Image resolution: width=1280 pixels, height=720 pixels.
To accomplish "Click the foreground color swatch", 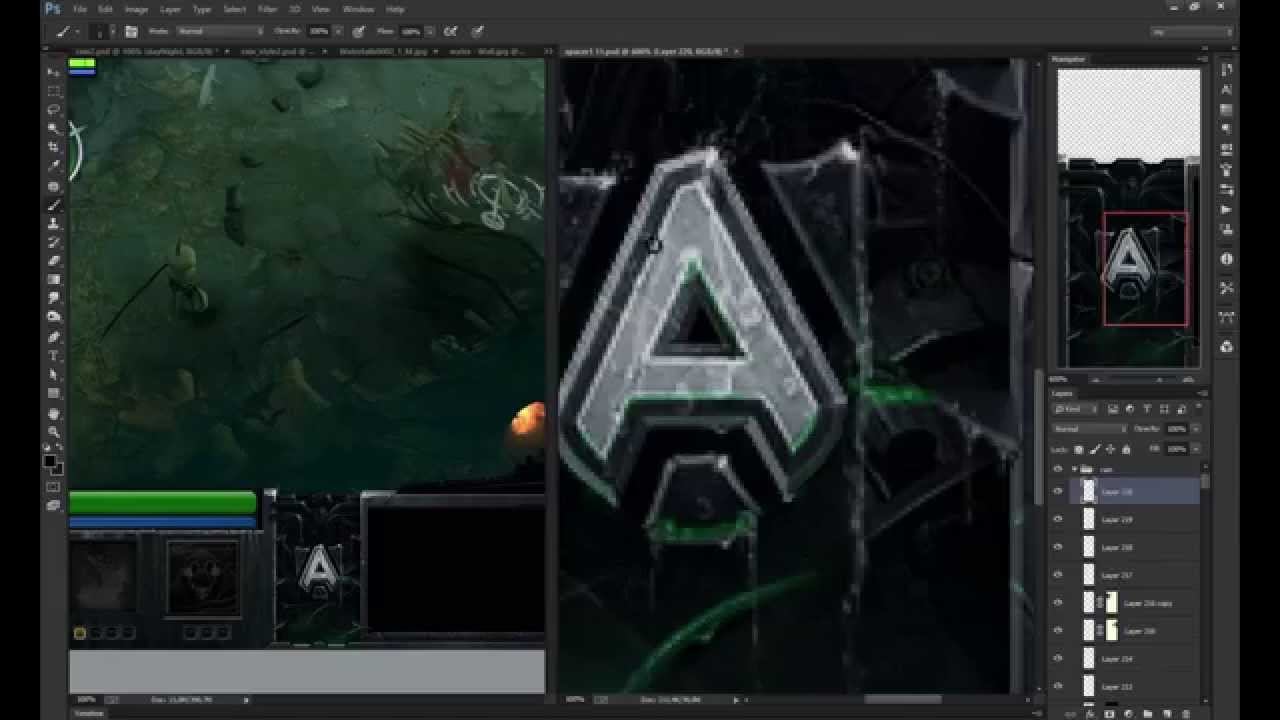I will [50, 461].
